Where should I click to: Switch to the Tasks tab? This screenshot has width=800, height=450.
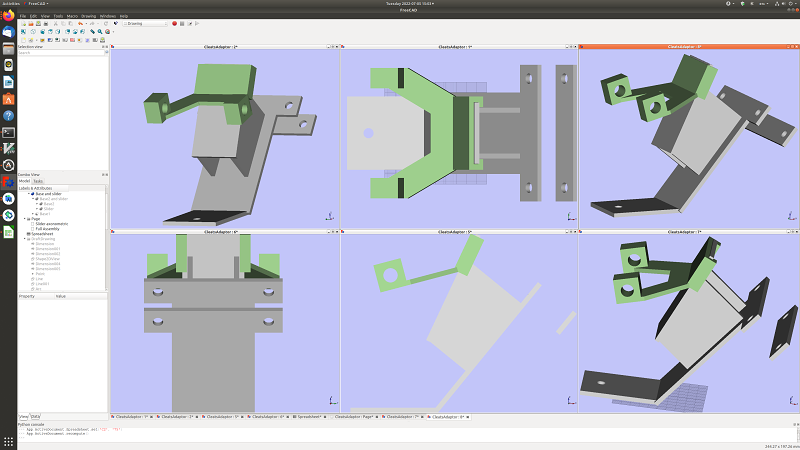click(38, 181)
